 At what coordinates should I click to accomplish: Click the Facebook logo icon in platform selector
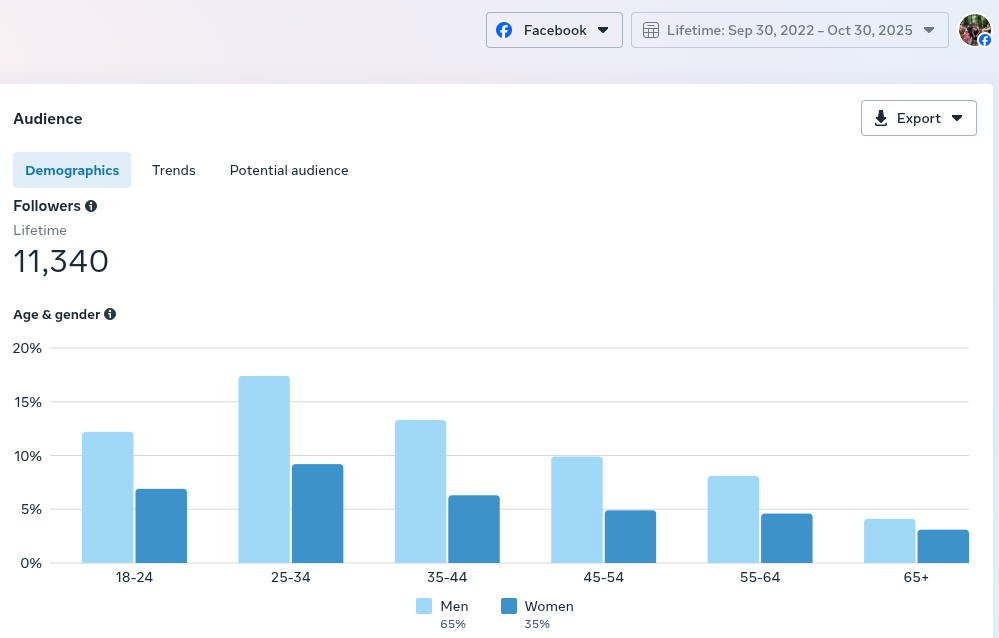pyautogui.click(x=504, y=30)
